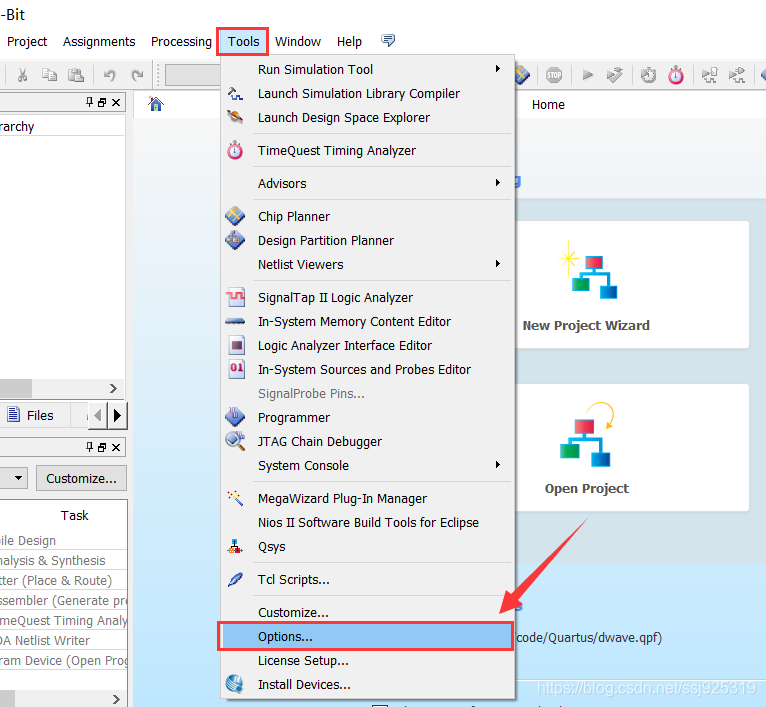Click the Start Analysis & Synthesis toolbar icon
766x707 pixels.
614,75
